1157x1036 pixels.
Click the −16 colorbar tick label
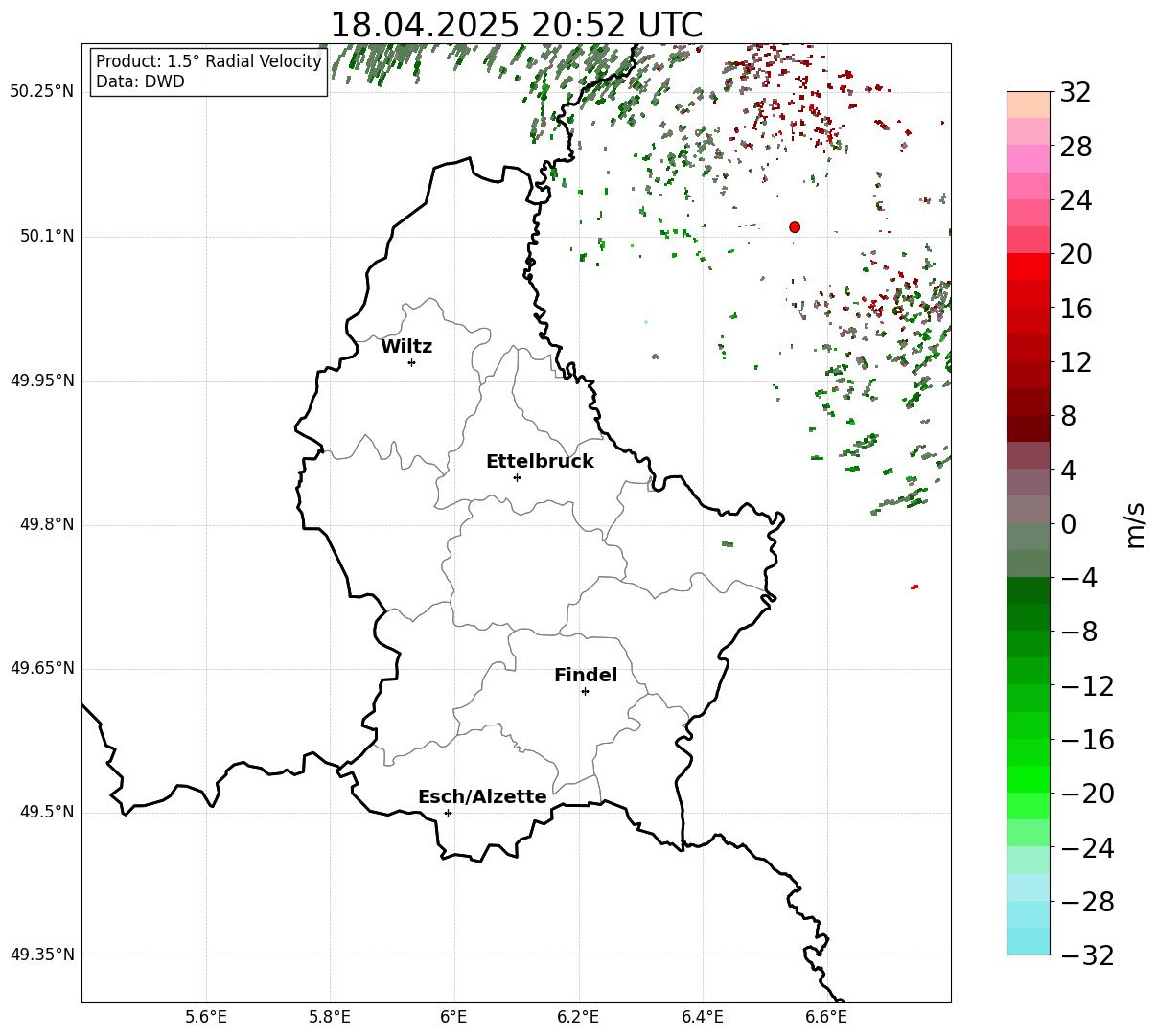pos(1086,740)
